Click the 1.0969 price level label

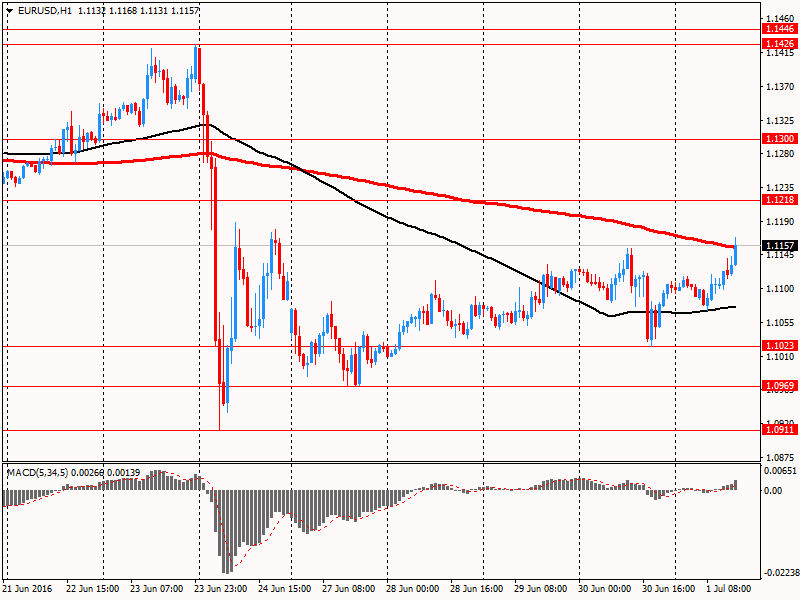click(780, 386)
